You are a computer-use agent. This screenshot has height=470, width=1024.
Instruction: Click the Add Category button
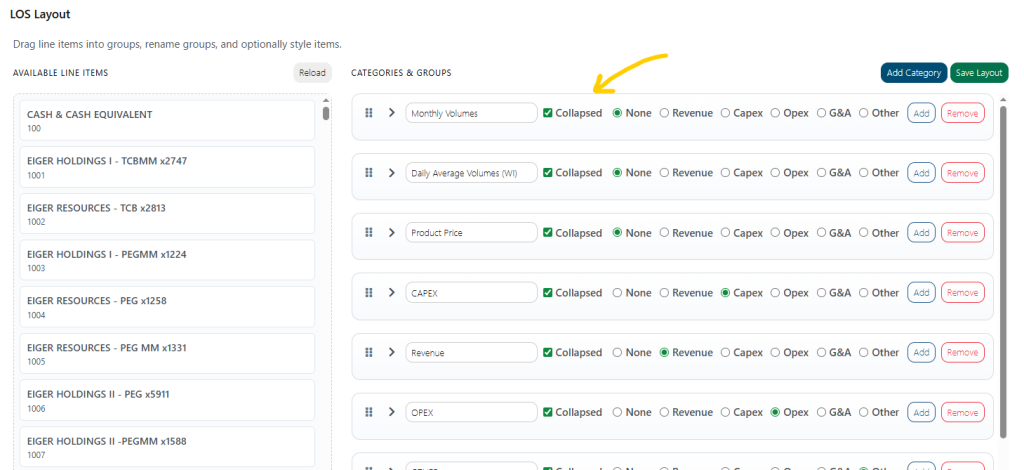(913, 73)
